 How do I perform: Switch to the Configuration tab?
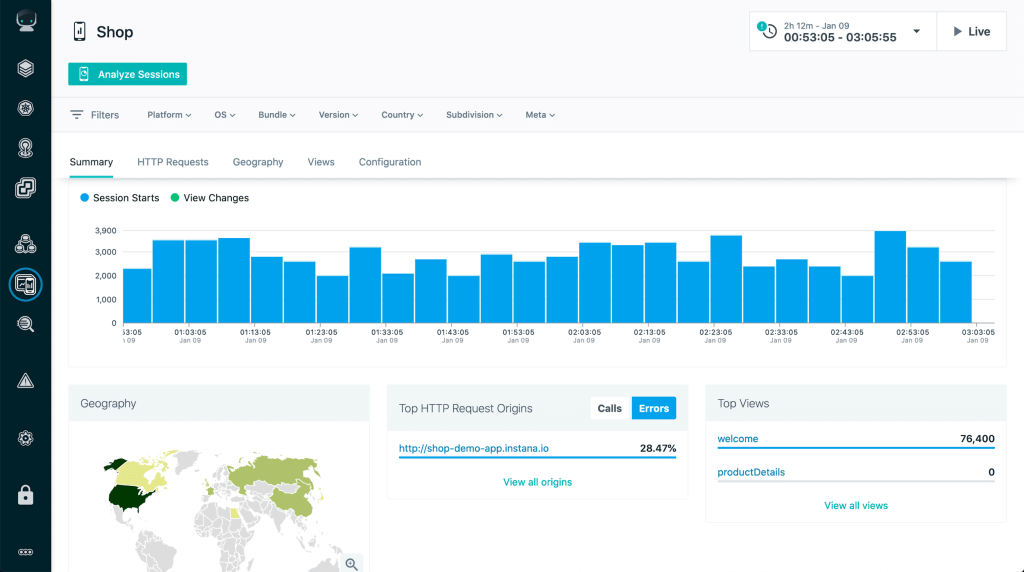(x=390, y=162)
